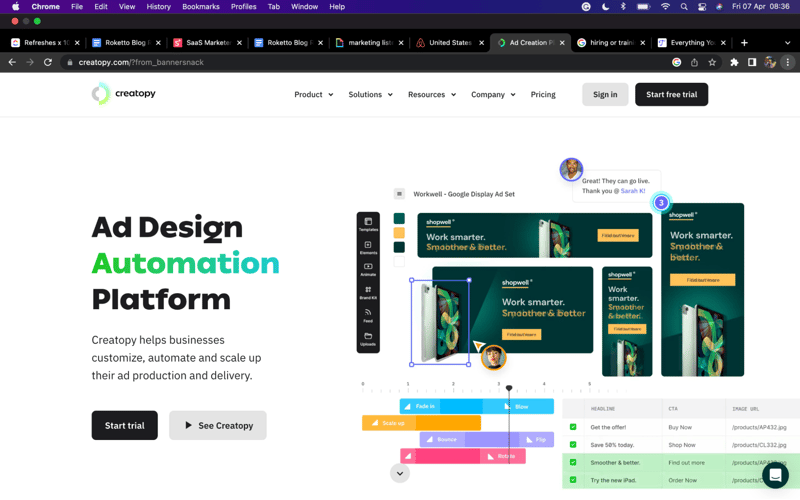
Task: Click the Sign in button
Action: [x=605, y=94]
